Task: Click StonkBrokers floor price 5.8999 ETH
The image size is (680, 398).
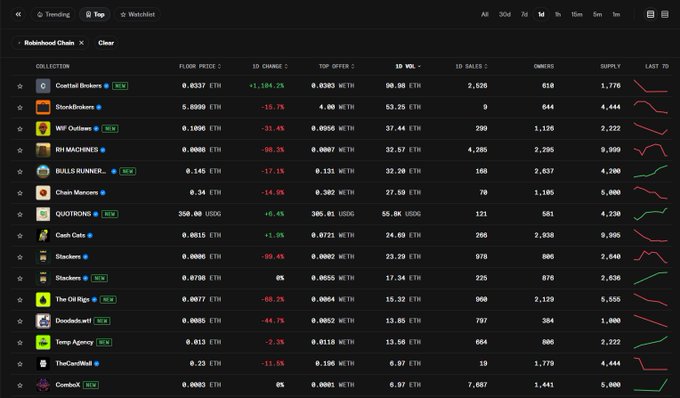Action: [x=201, y=107]
